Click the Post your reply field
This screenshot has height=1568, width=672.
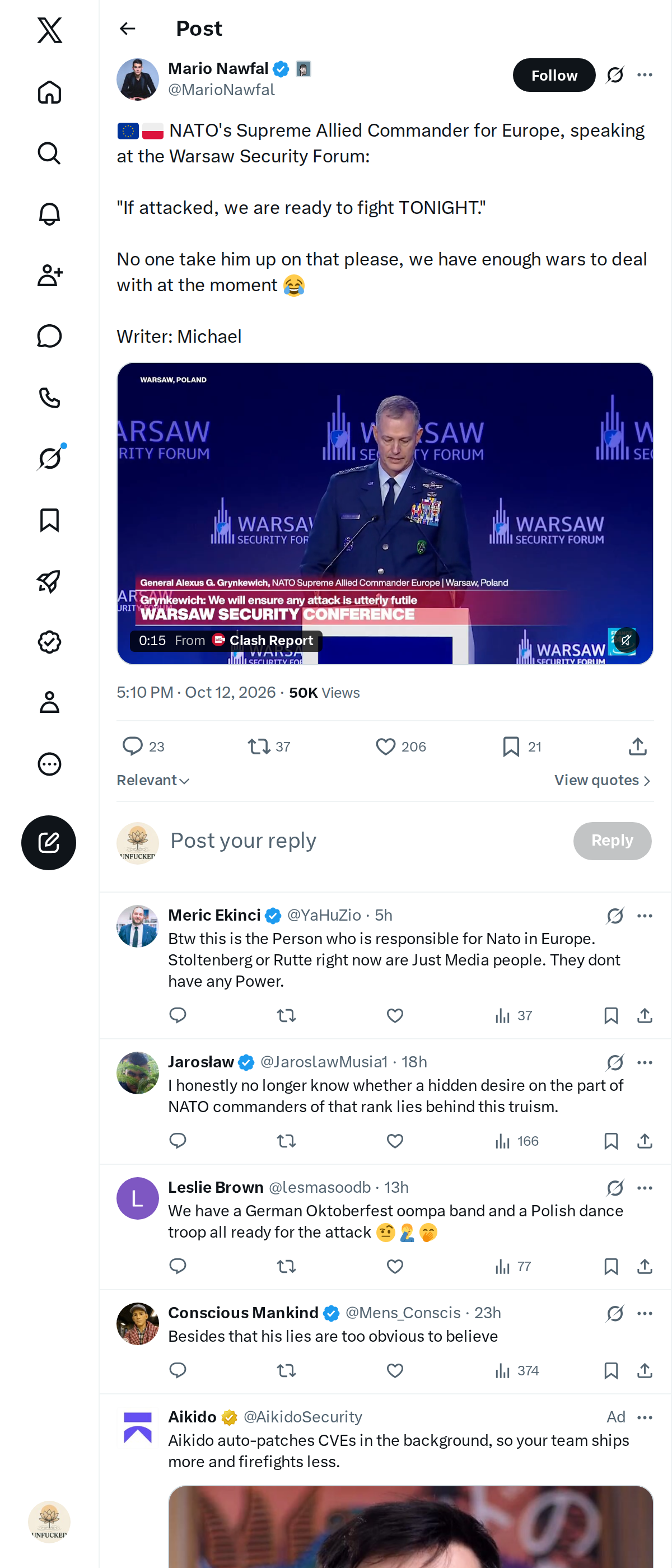(x=365, y=841)
